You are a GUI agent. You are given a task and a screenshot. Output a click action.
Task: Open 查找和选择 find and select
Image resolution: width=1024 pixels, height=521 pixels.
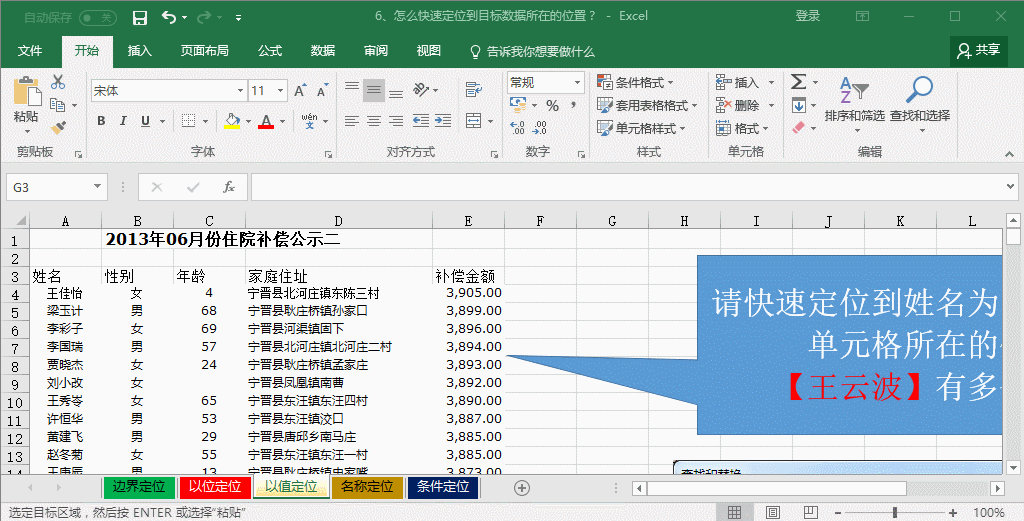920,103
